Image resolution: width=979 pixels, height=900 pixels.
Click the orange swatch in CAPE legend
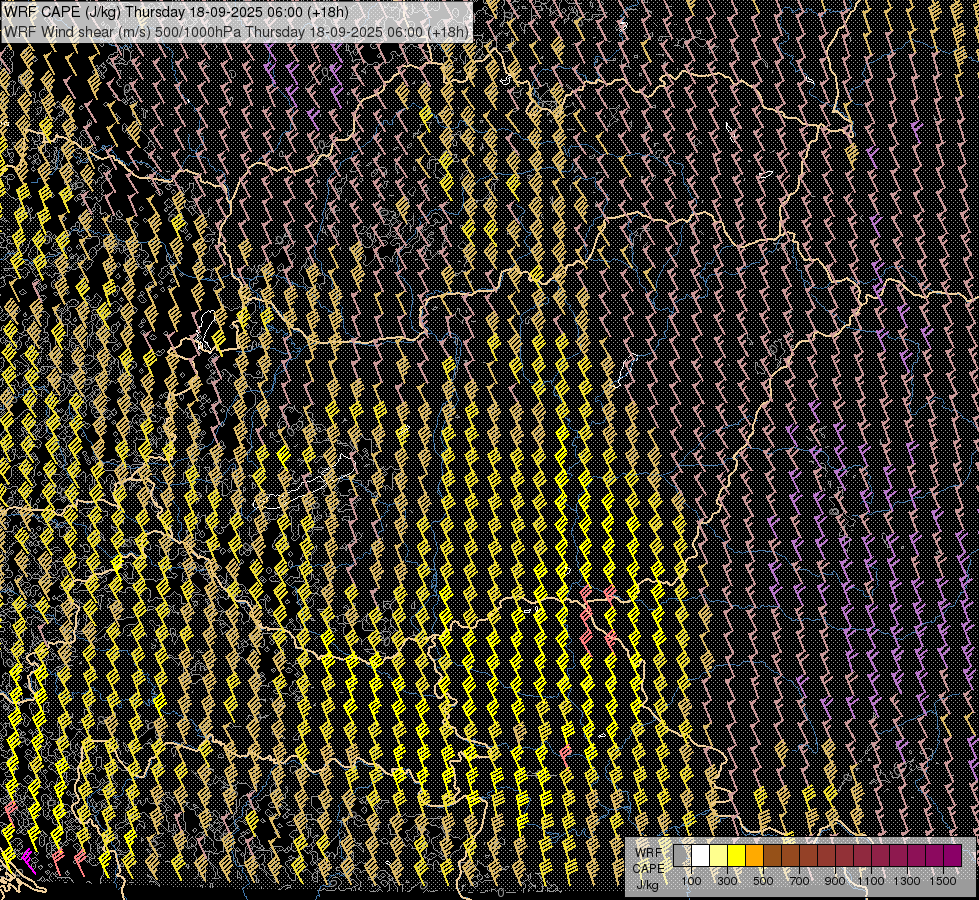[755, 856]
